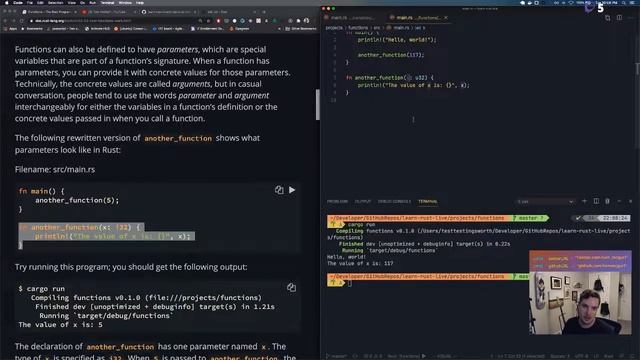Click the 'The value of x is: 117' terminal line
The width and height of the screenshot is (640, 360).
point(360,264)
